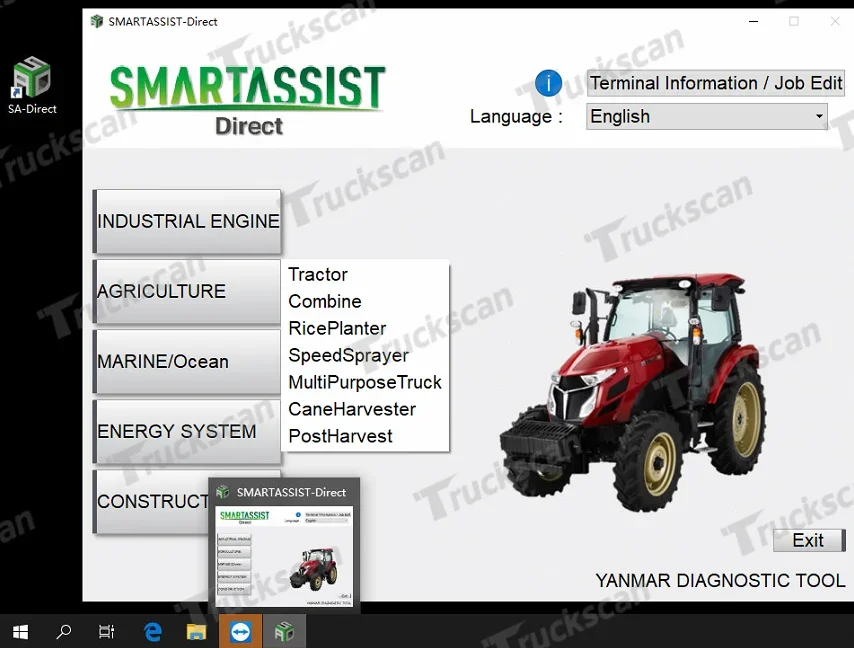Open Microsoft Edge from the taskbar
The height and width of the screenshot is (648, 854).
pyautogui.click(x=152, y=631)
